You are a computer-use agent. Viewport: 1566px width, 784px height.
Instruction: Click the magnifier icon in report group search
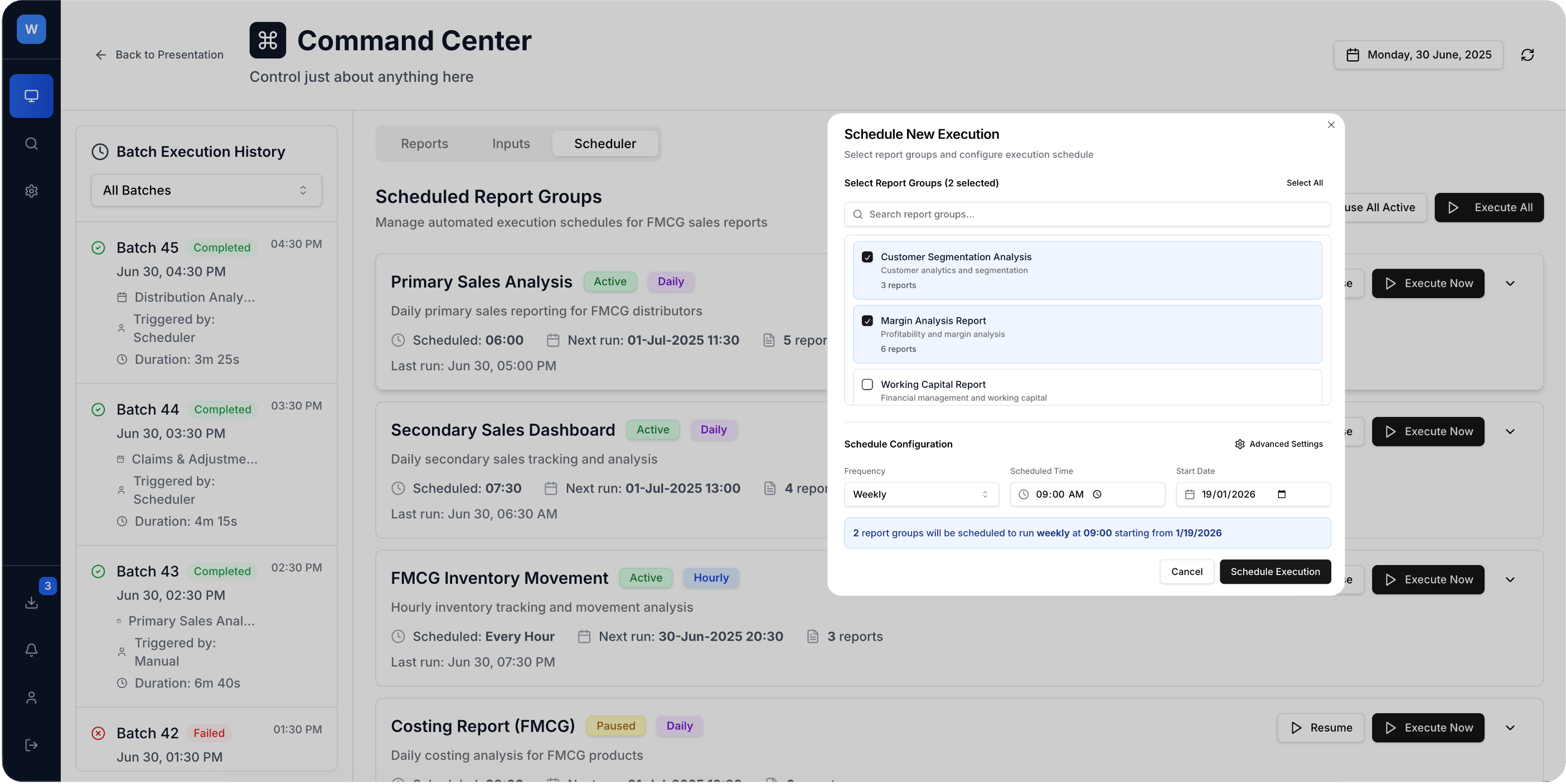858,214
